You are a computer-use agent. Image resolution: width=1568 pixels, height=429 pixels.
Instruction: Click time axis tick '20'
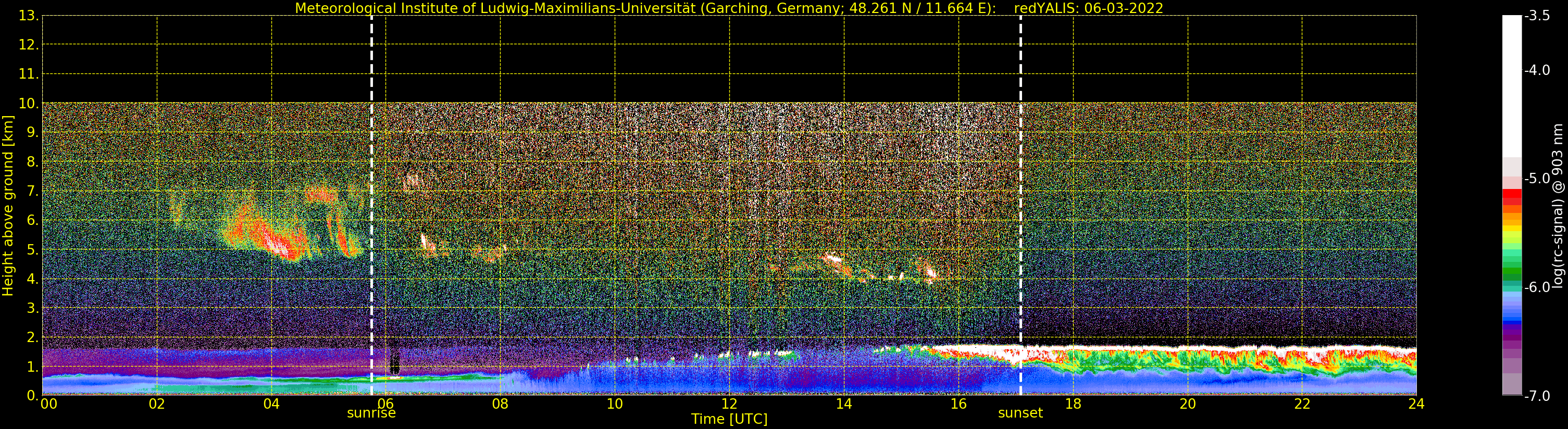pos(1188,404)
